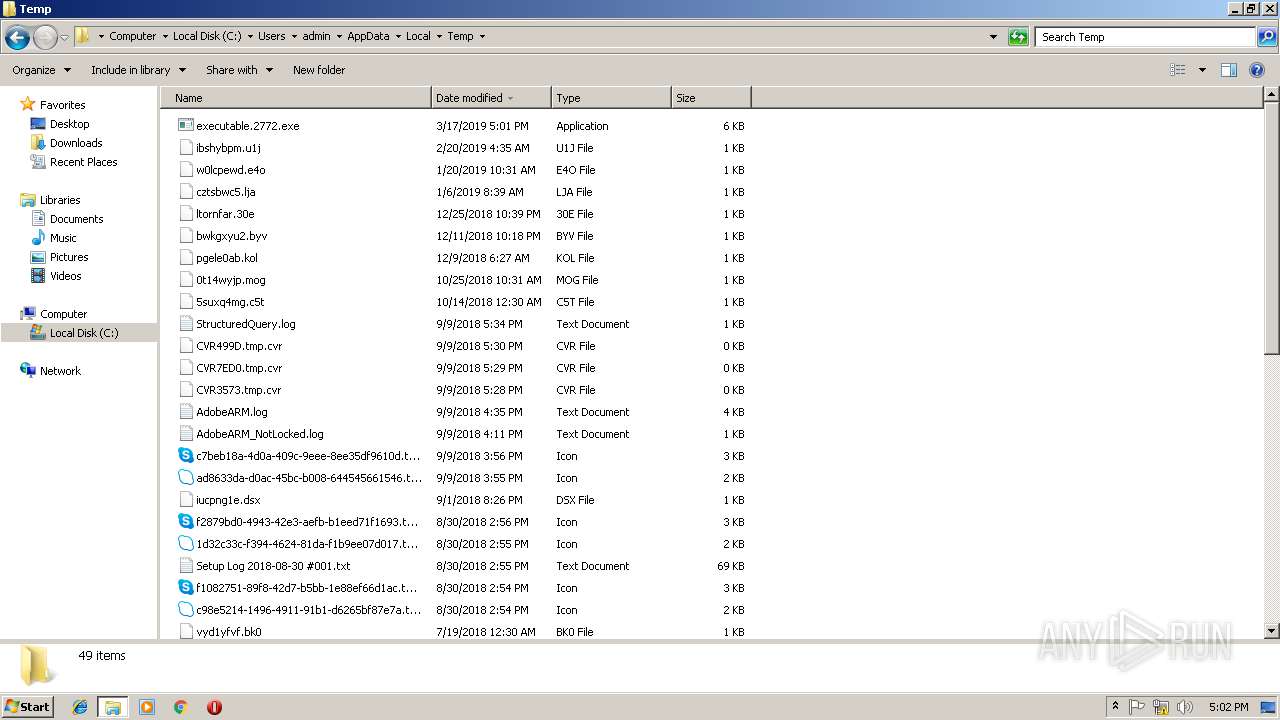Click the green Refresh button
Viewport: 1280px width, 720px height.
pyautogui.click(x=1018, y=37)
